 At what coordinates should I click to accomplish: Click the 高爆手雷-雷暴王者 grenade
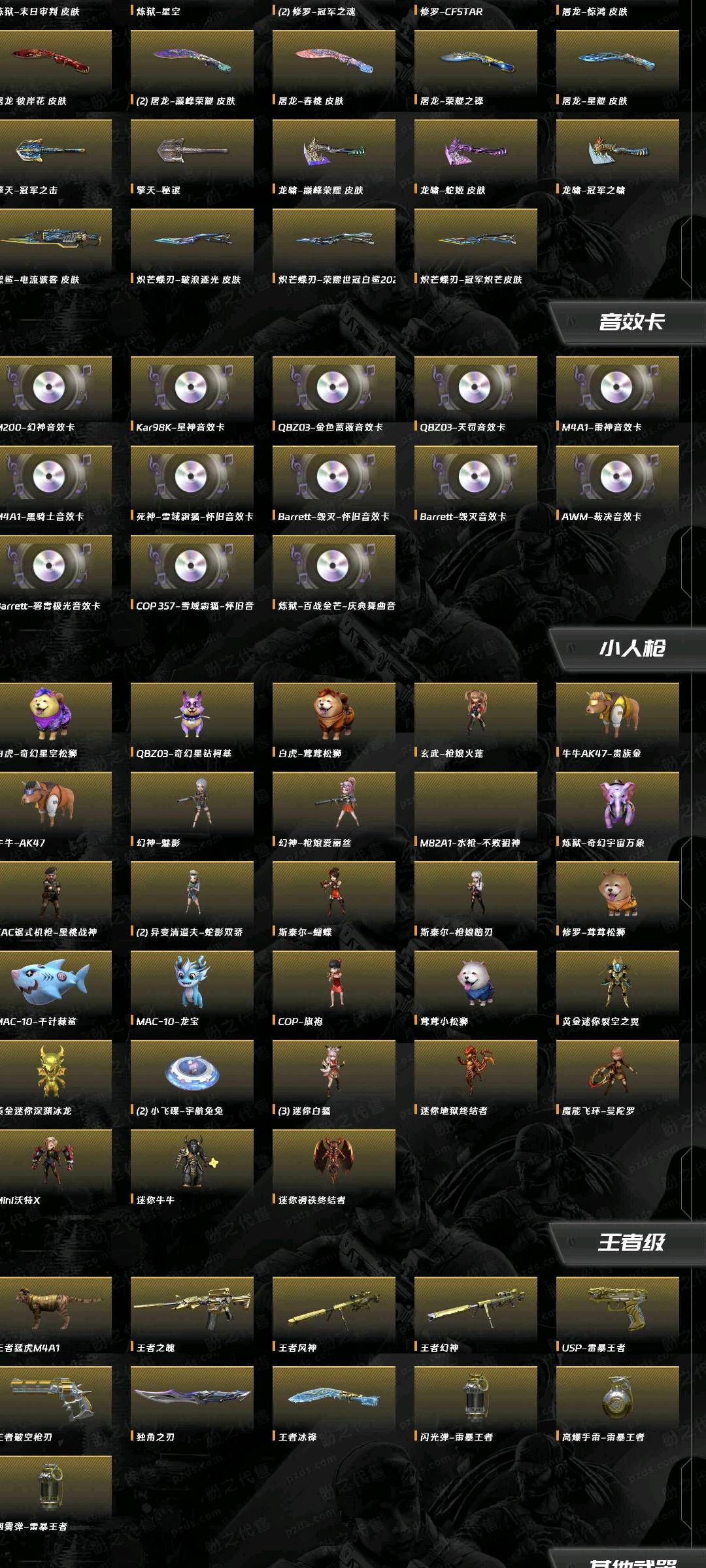point(617,1399)
